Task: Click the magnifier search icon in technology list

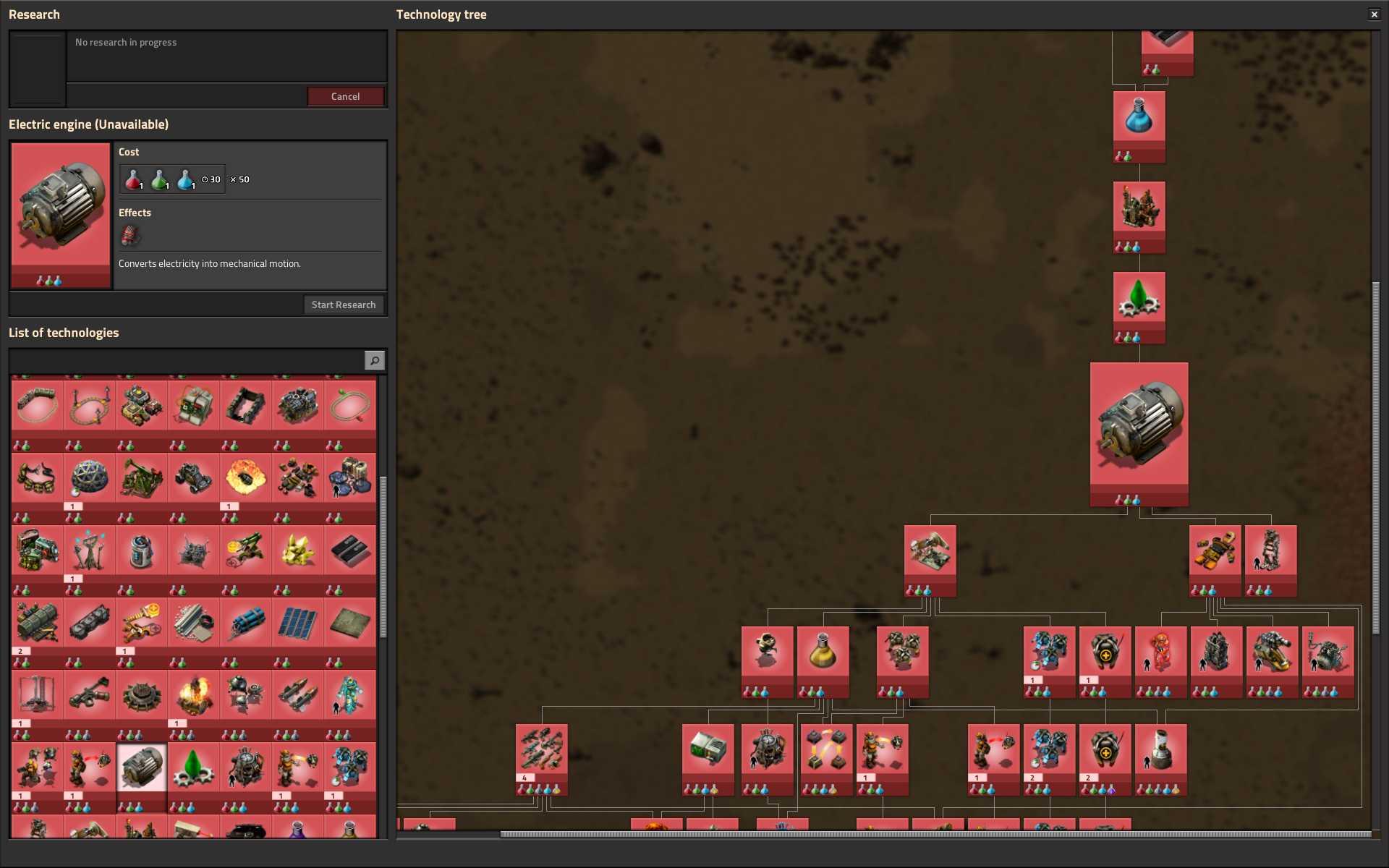Action: point(374,360)
